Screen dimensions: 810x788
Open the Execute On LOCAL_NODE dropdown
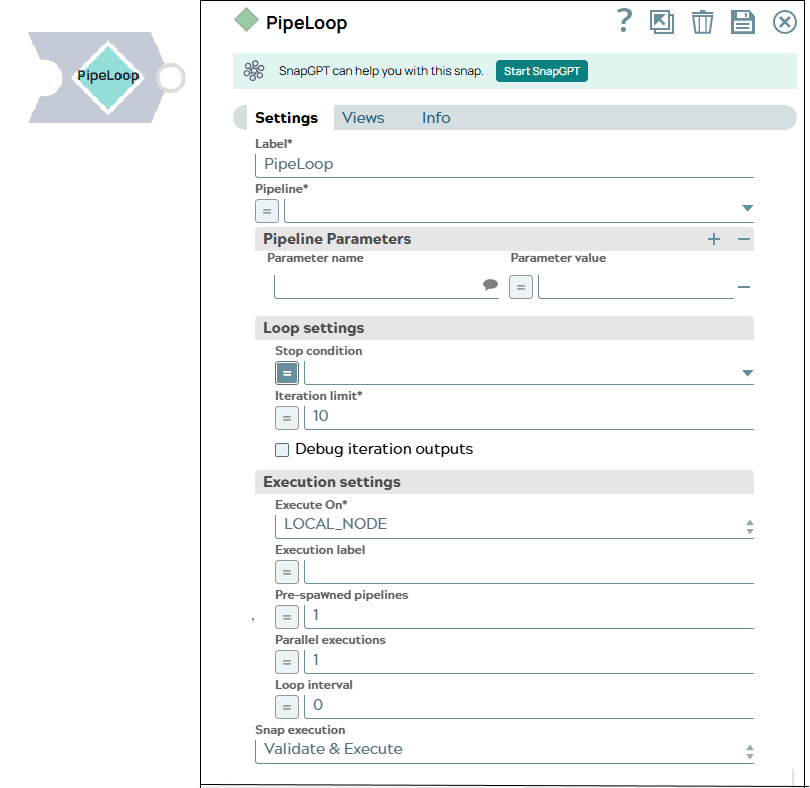click(513, 525)
